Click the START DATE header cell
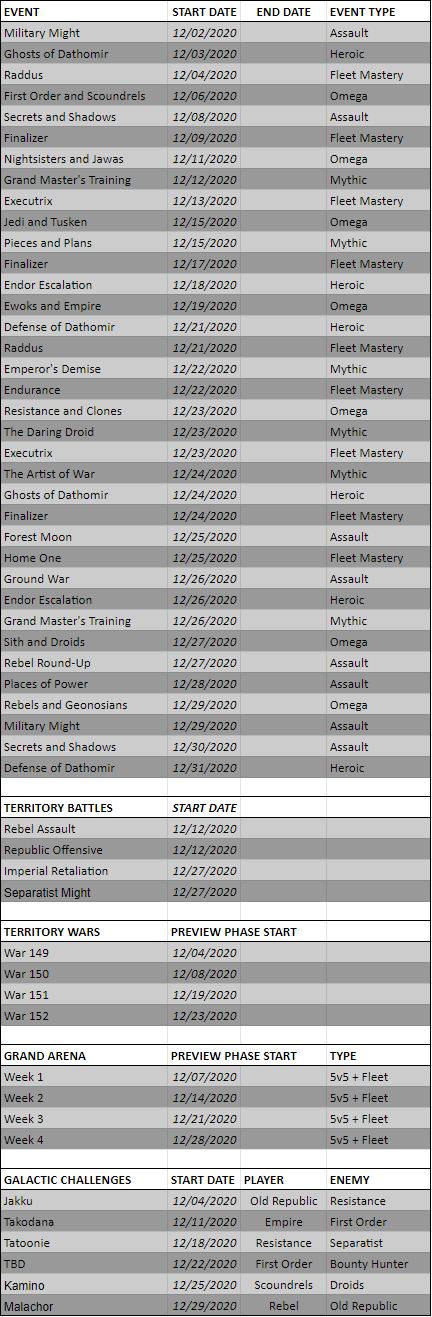The height and width of the screenshot is (1317, 432). click(204, 12)
